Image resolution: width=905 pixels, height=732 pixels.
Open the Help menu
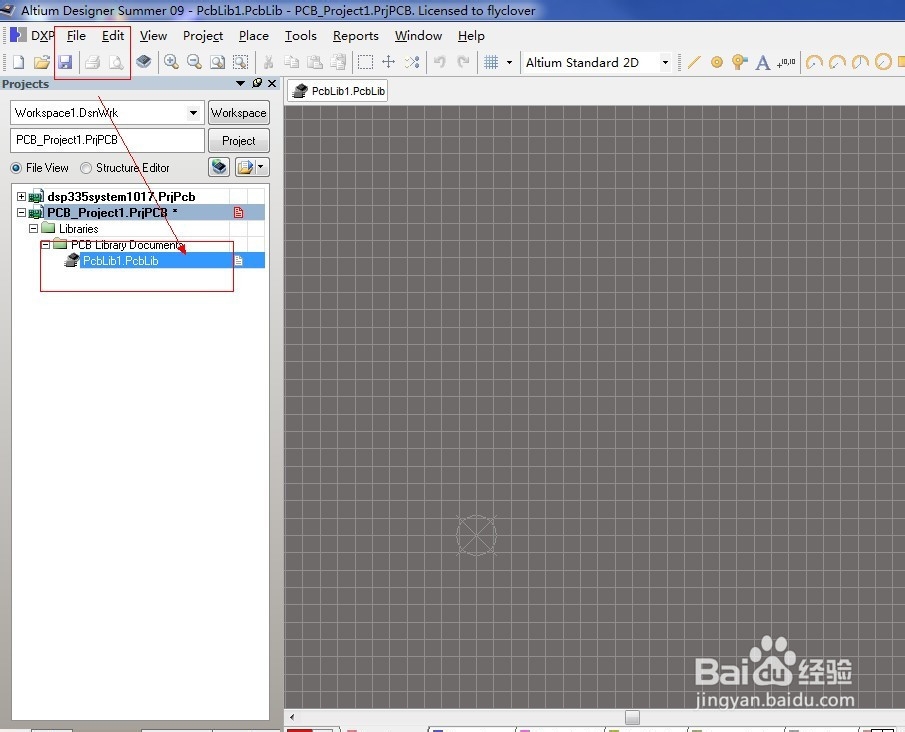[x=471, y=36]
